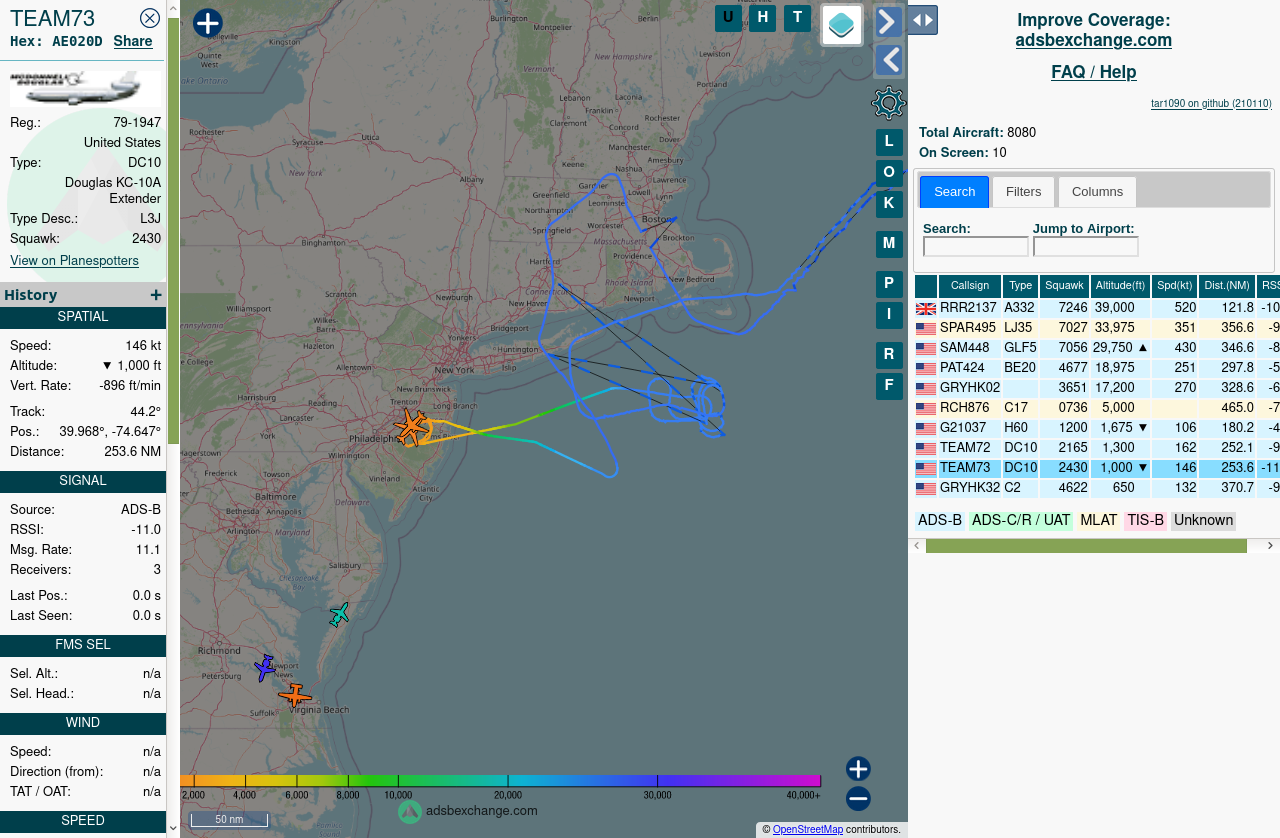Open tar1090 on github link
Image resolution: width=1280 pixels, height=838 pixels.
(x=1211, y=104)
